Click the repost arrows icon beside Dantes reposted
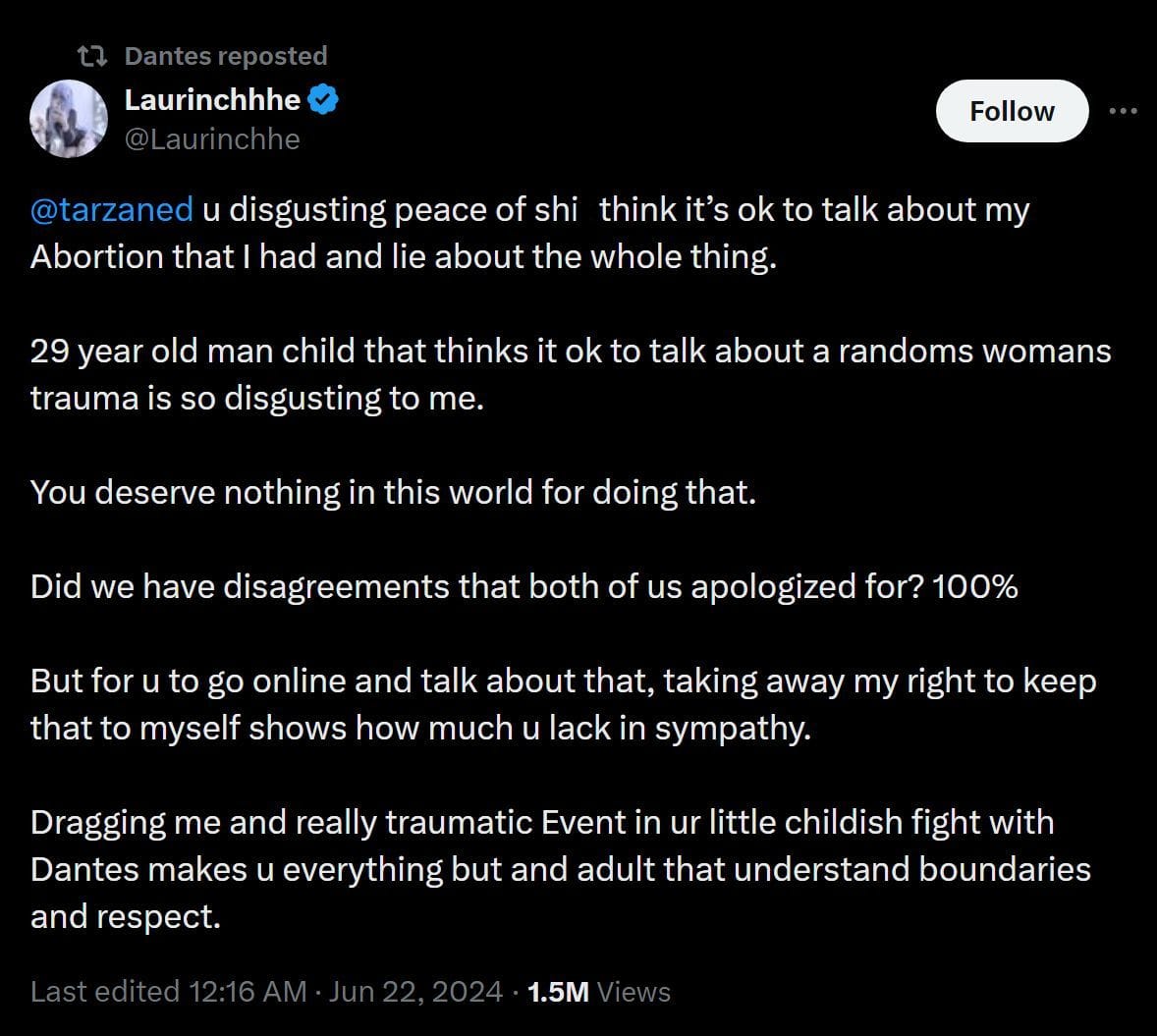 point(93,56)
